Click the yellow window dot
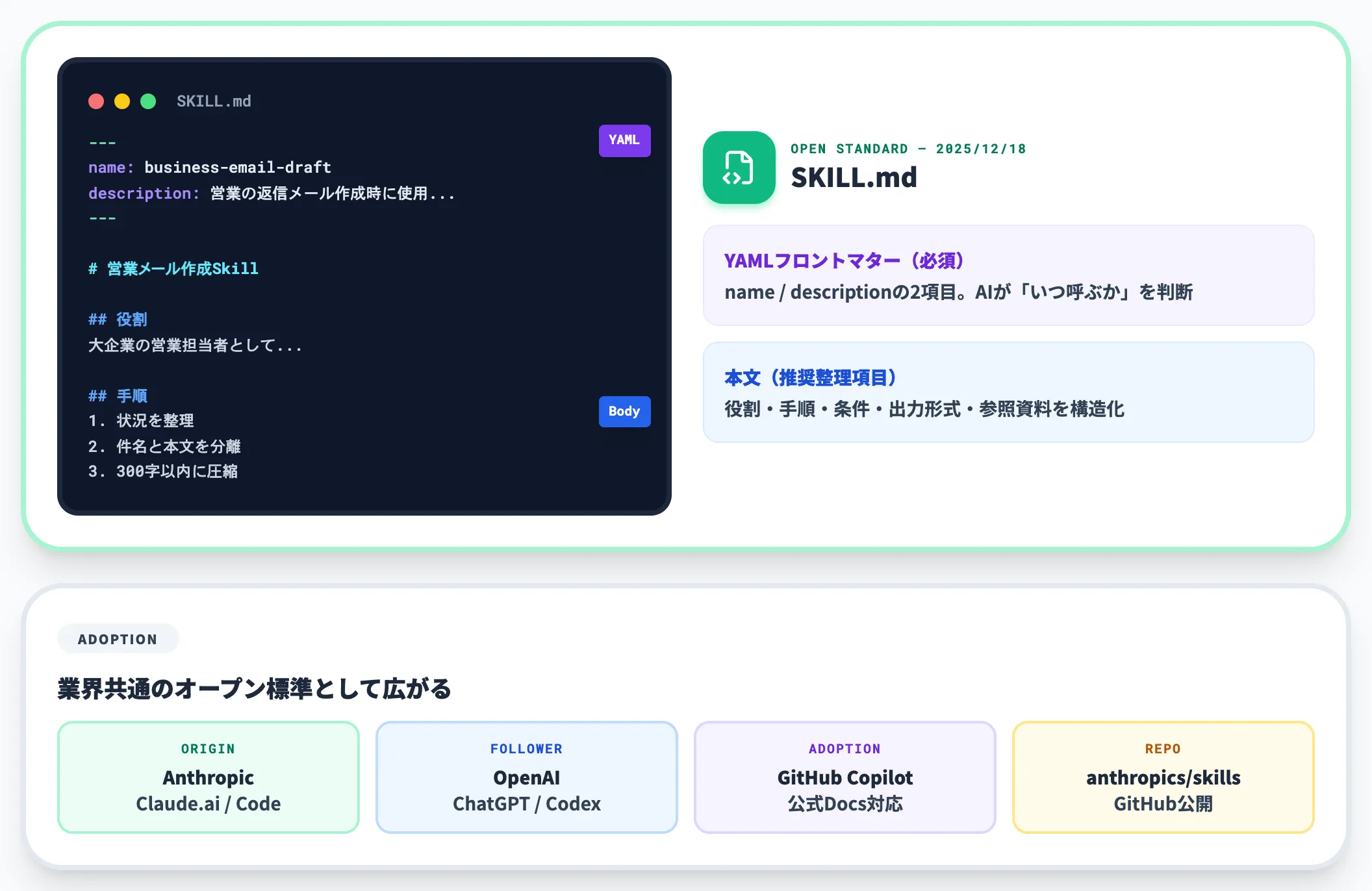The image size is (1372, 891). coord(122,101)
